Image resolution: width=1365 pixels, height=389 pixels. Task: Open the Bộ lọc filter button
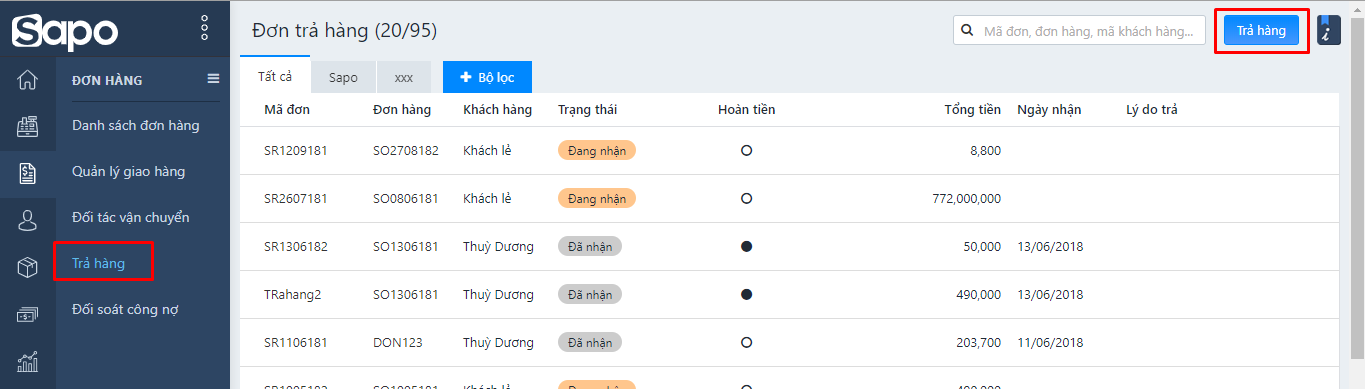click(x=487, y=77)
